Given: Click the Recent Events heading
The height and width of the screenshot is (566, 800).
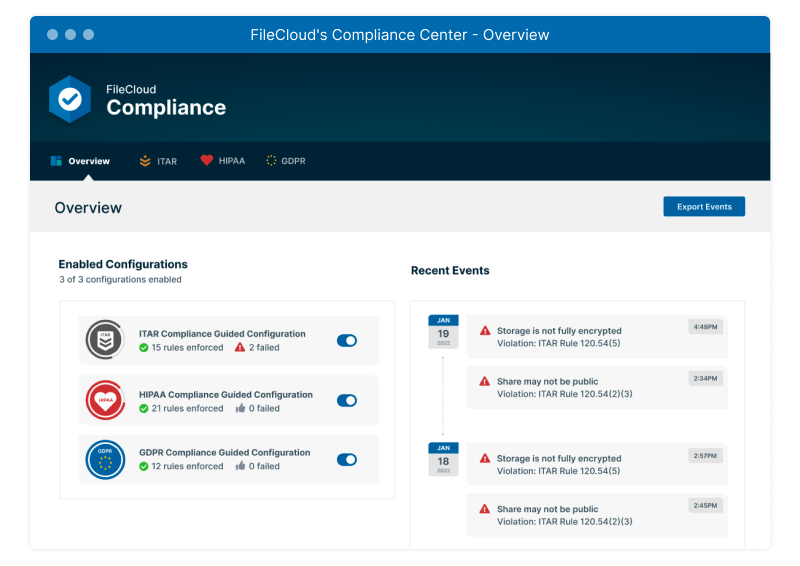Looking at the screenshot, I should coord(450,270).
